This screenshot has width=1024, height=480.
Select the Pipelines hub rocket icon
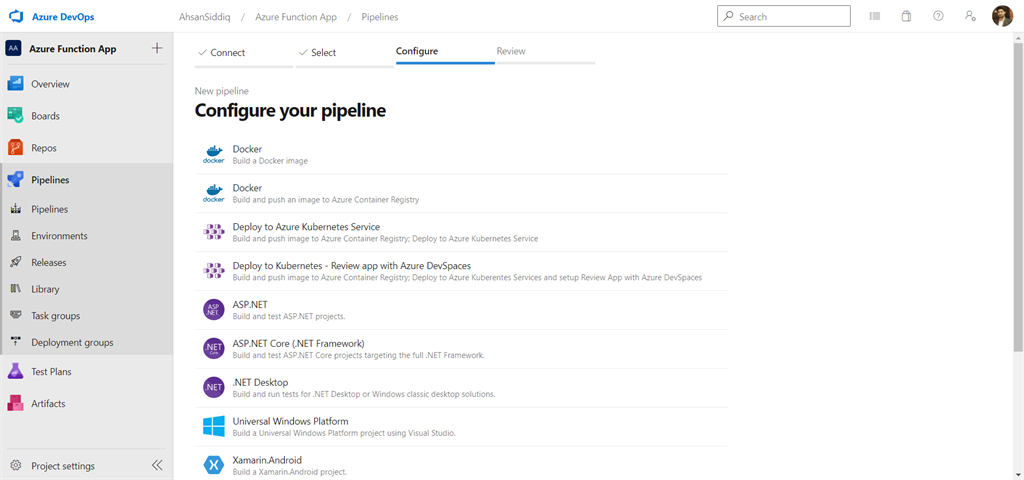click(16, 180)
